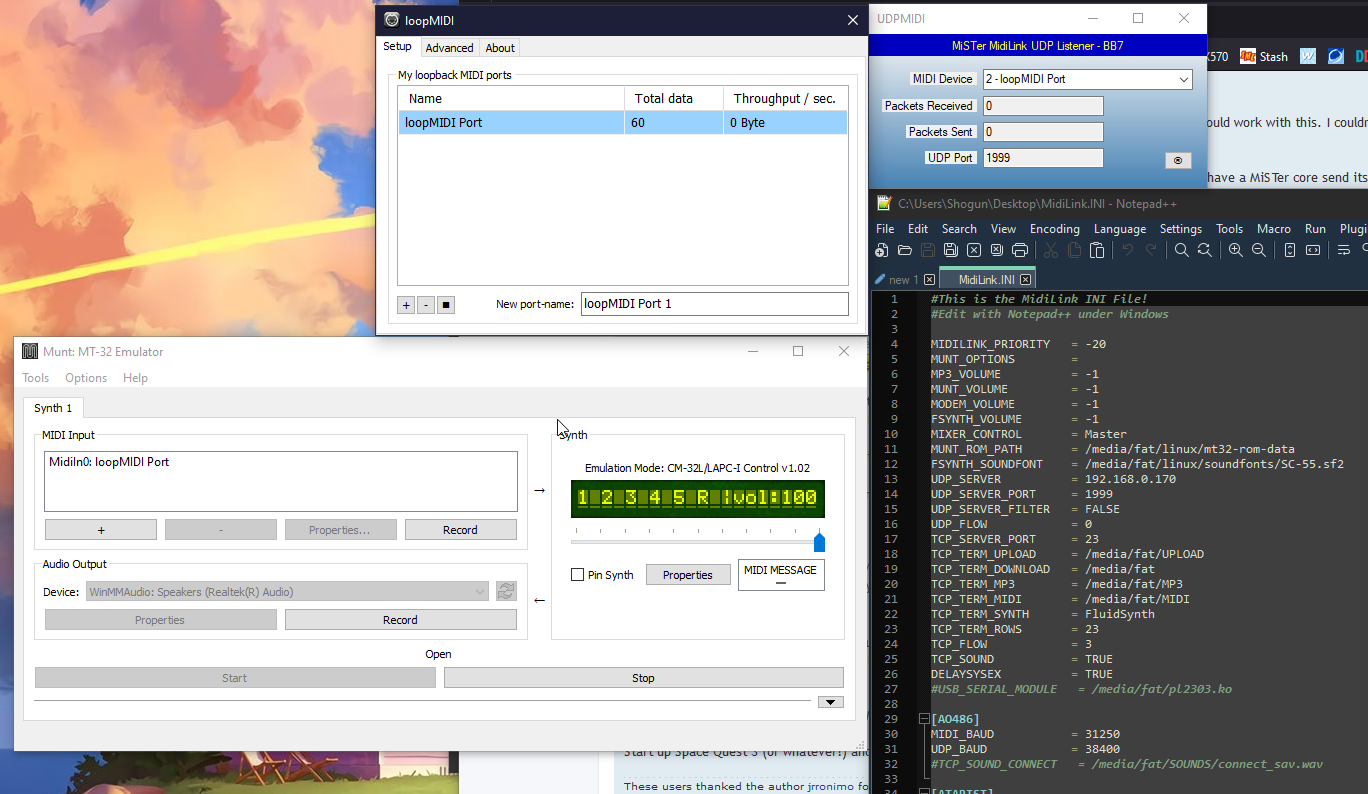The height and width of the screenshot is (794, 1368).
Task: Click the refresh icon beside Munt audio device
Action: click(x=507, y=592)
